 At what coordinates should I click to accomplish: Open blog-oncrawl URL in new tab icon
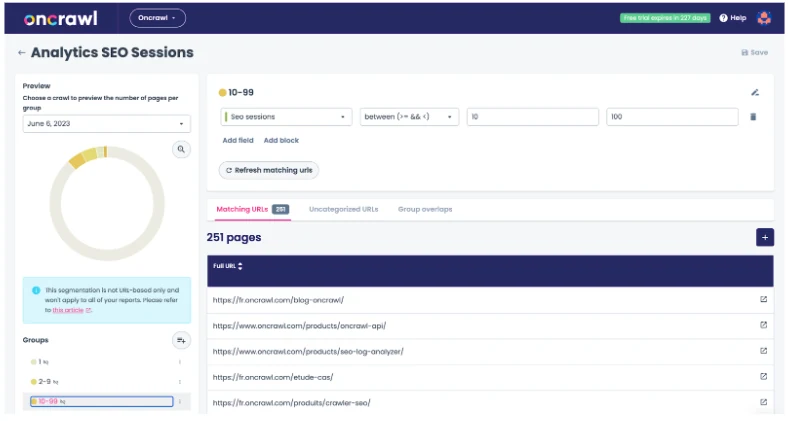763,299
